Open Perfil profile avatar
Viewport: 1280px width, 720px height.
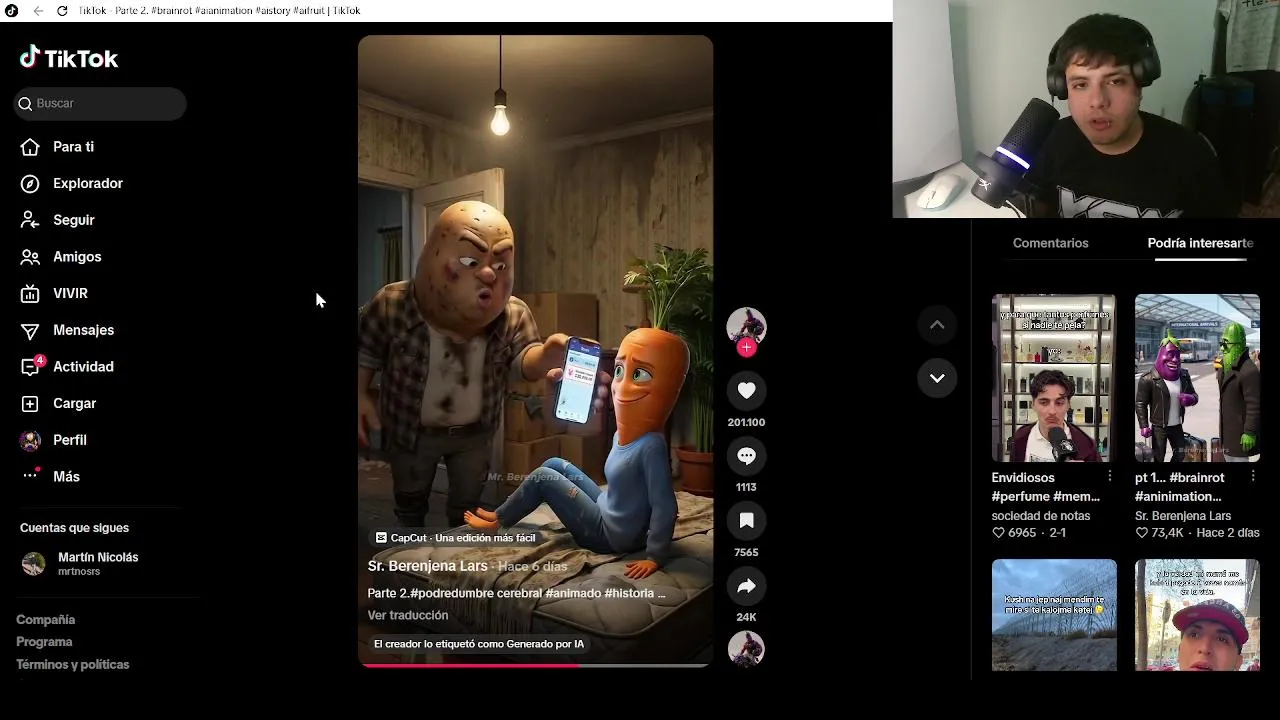click(x=30, y=440)
